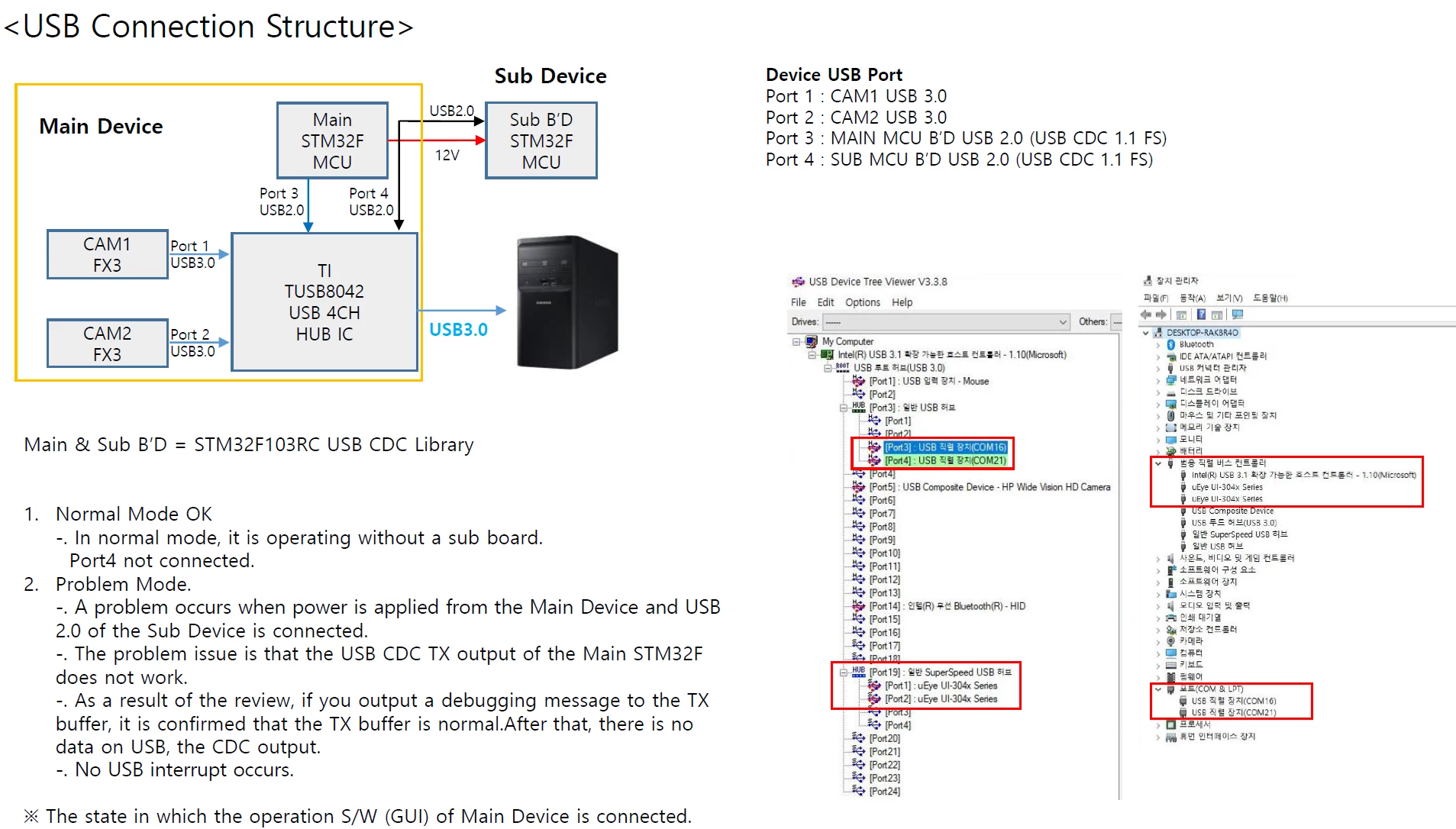
Task: Click the DESKTOP-RAKBR4O computer node
Action: point(1202,333)
